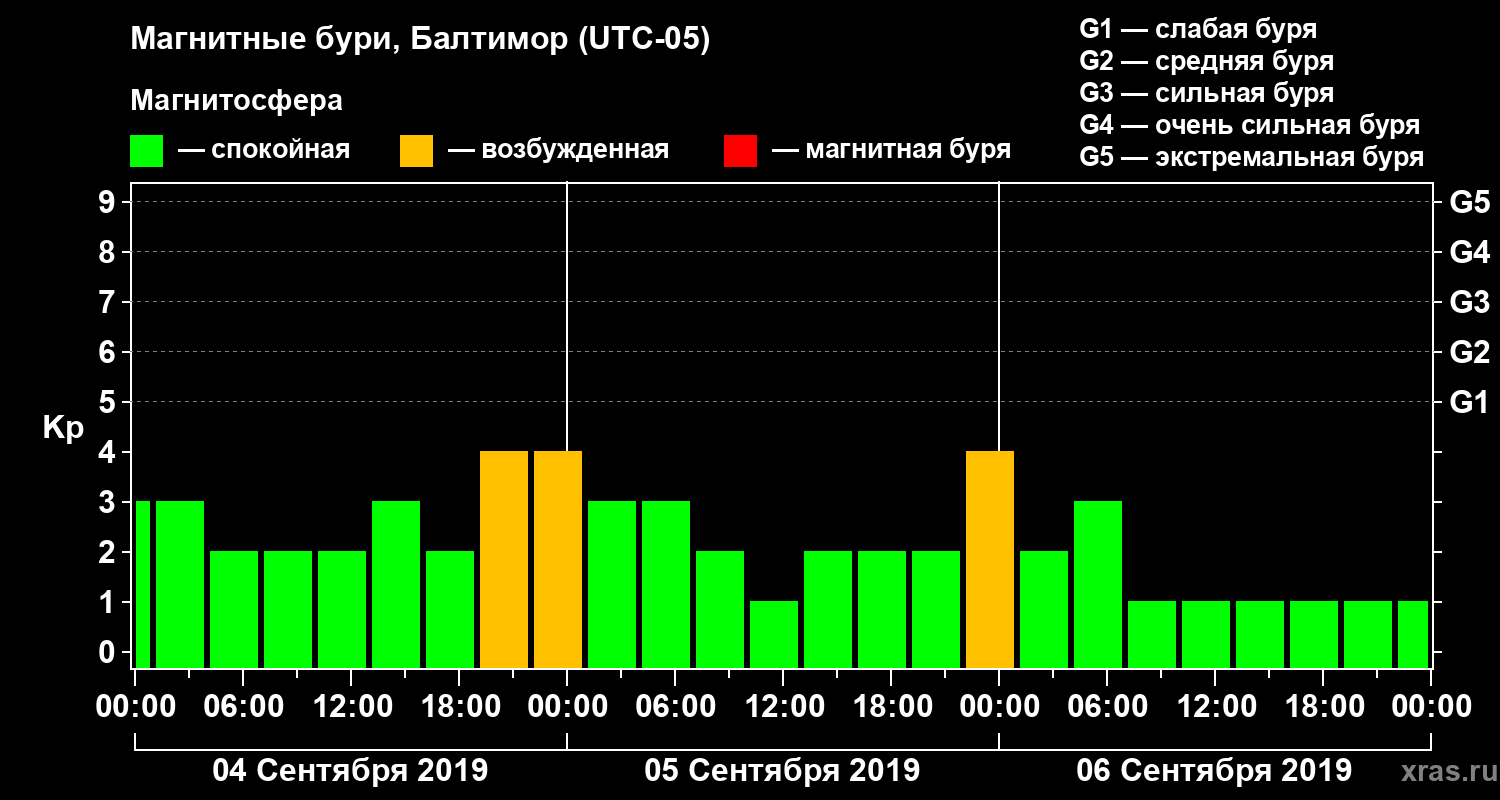This screenshot has width=1500, height=800.
Task: Click the green спокойная legend swatch
Action: pos(146,151)
